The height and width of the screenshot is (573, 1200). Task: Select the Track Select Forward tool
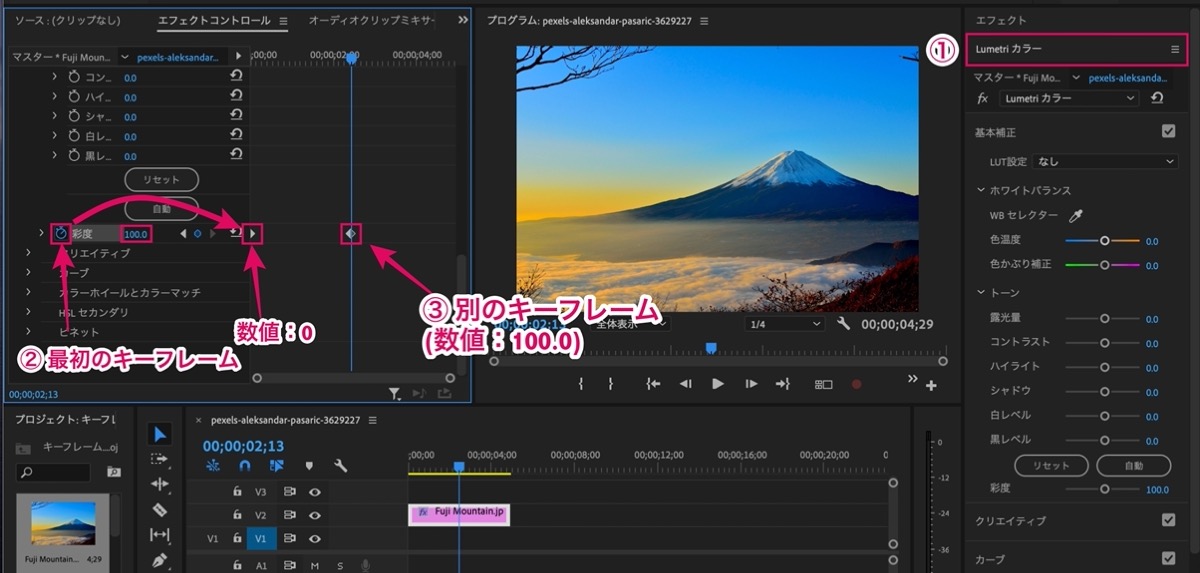(x=160, y=459)
